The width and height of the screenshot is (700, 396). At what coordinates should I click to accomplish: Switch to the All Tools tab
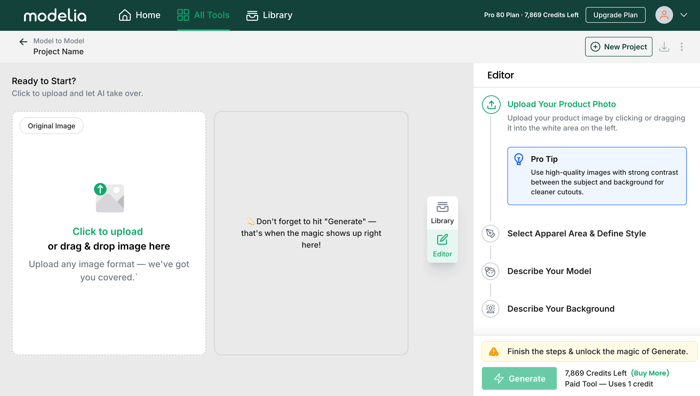203,15
